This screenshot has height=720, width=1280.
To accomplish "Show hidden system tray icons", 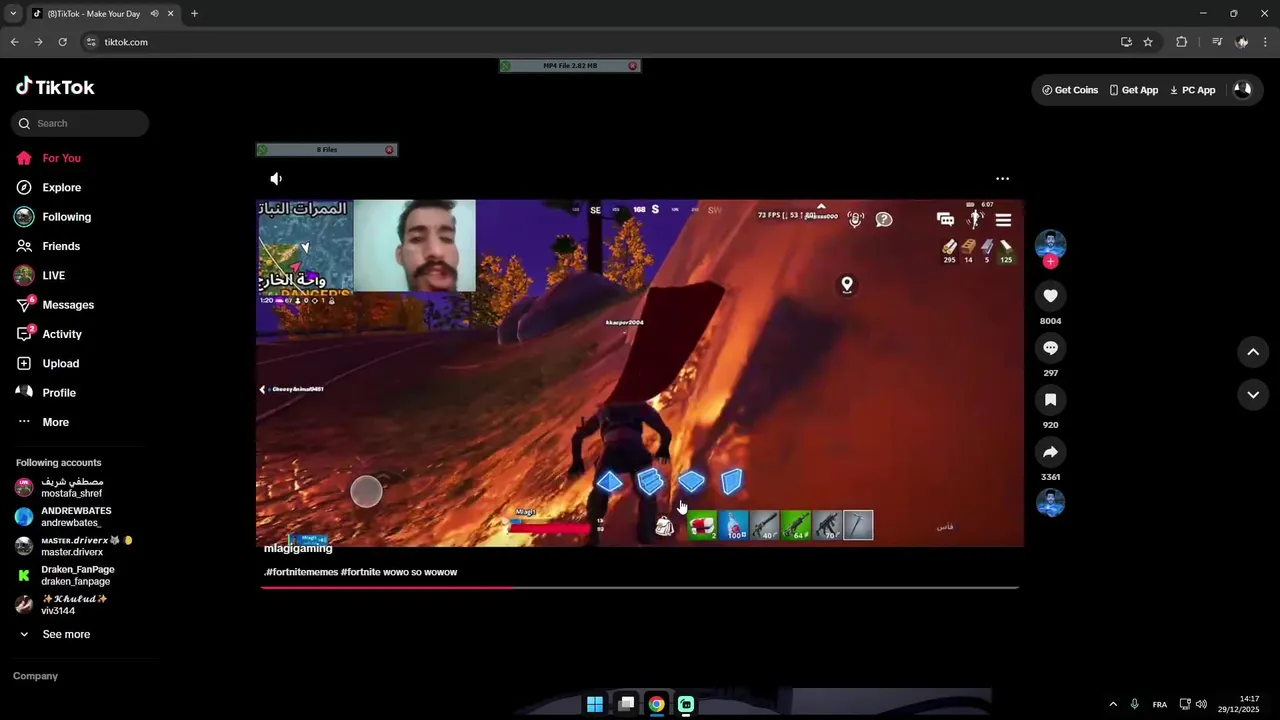I will pyautogui.click(x=1113, y=704).
